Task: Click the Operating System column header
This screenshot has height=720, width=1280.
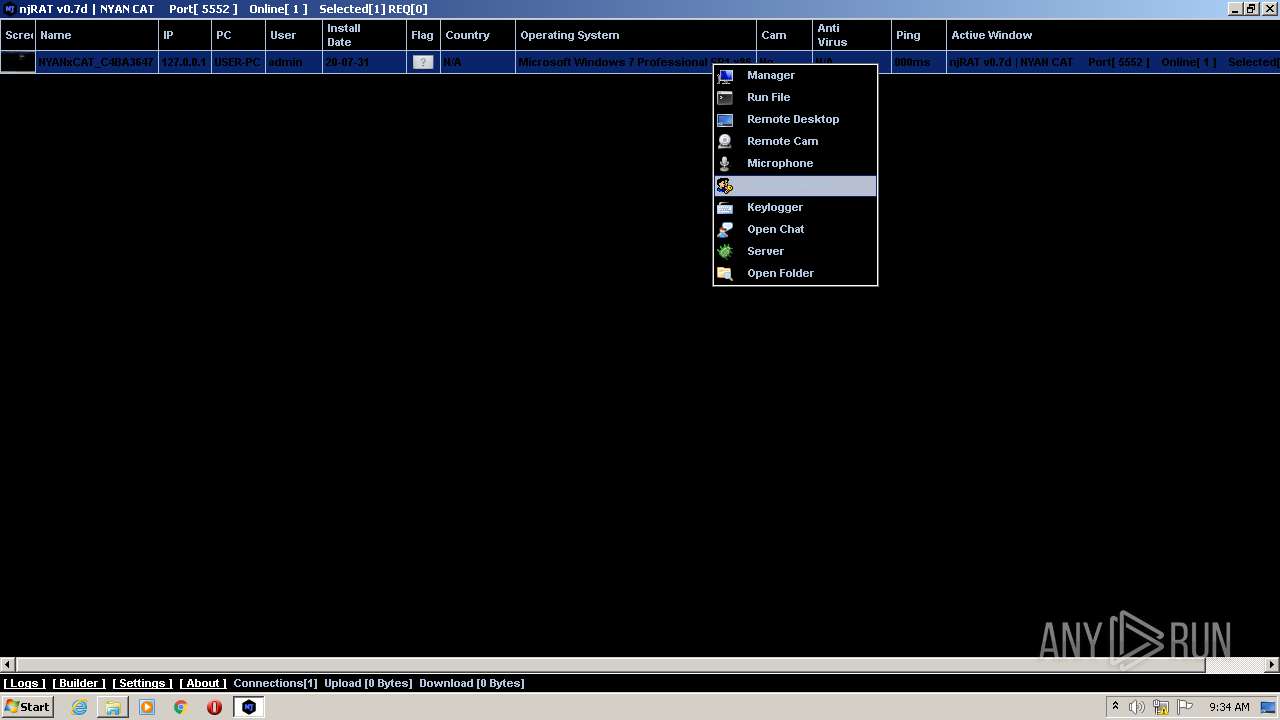Action: point(636,35)
